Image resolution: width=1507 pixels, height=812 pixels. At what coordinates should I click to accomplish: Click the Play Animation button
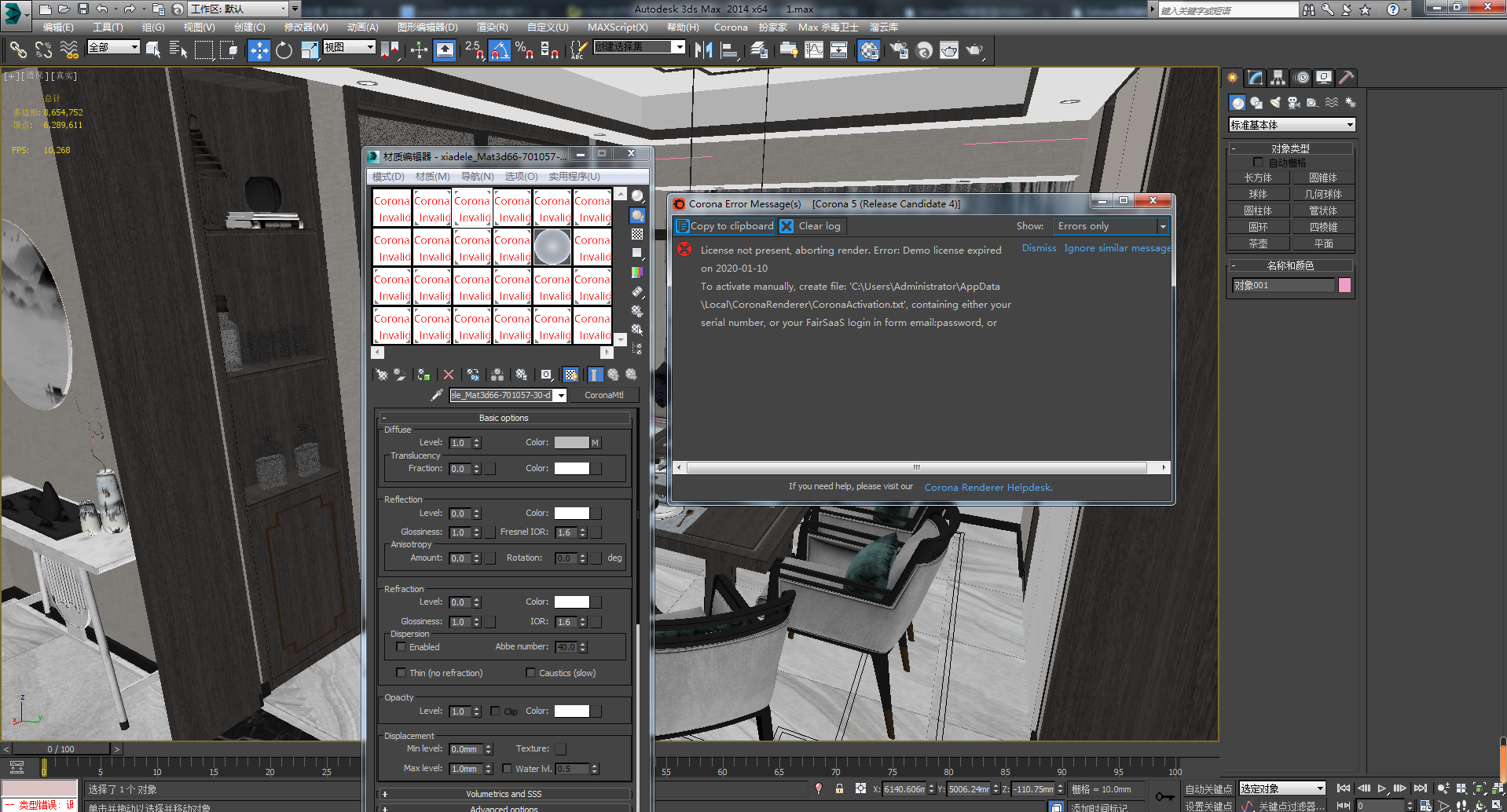click(x=1382, y=788)
